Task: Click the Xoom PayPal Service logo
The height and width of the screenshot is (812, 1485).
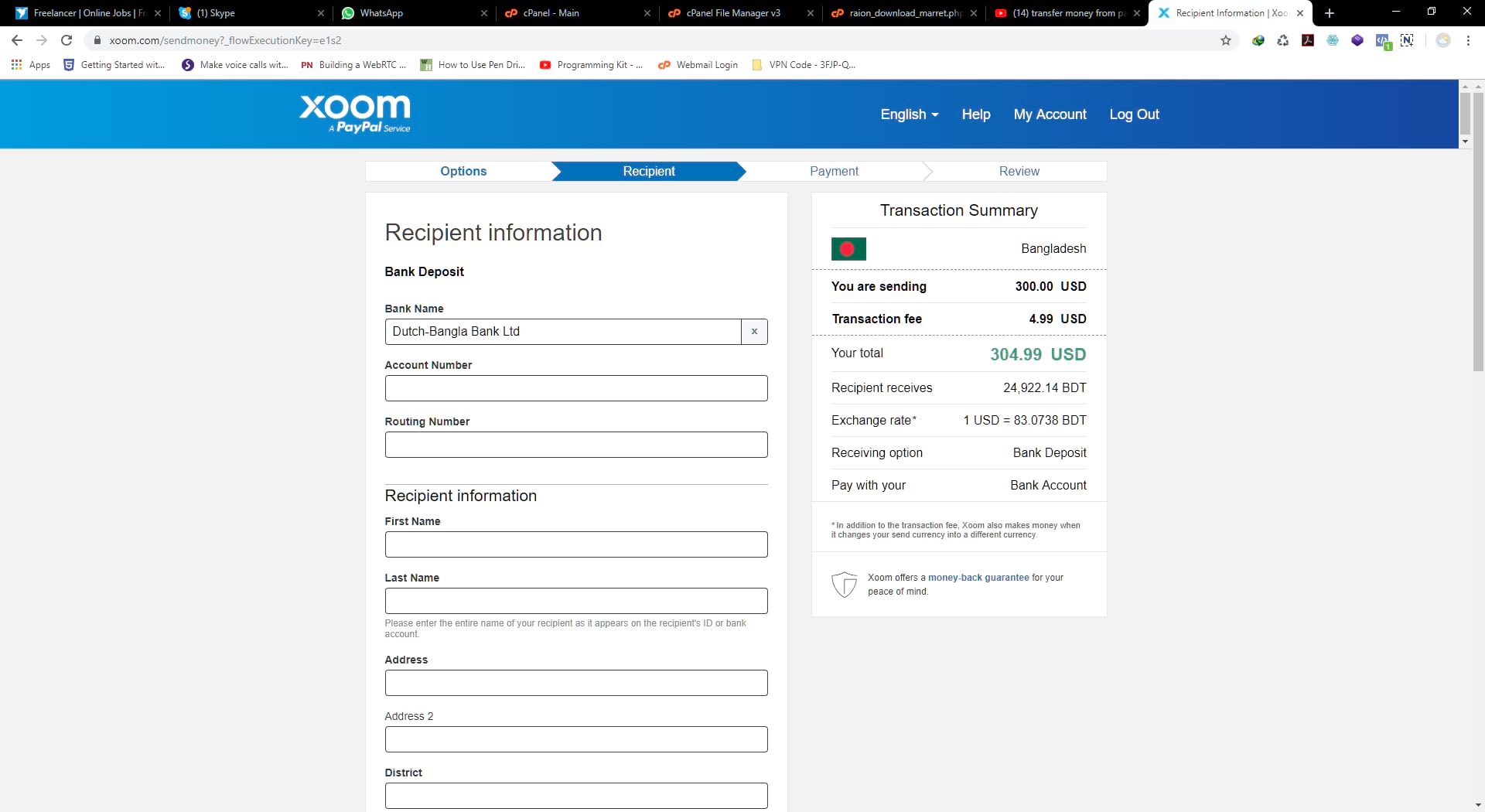Action: (355, 114)
